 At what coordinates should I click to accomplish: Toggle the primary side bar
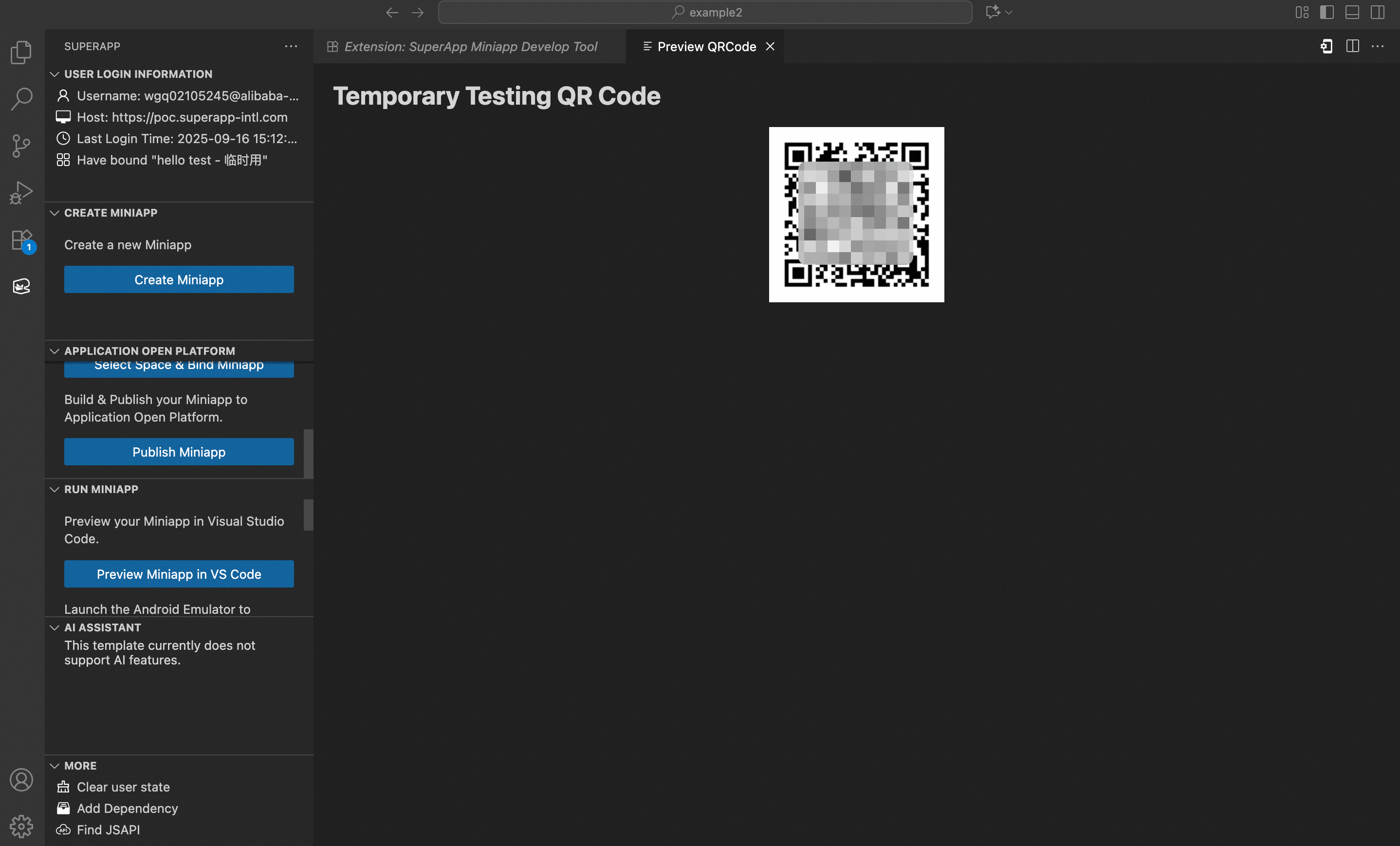[x=1326, y=12]
